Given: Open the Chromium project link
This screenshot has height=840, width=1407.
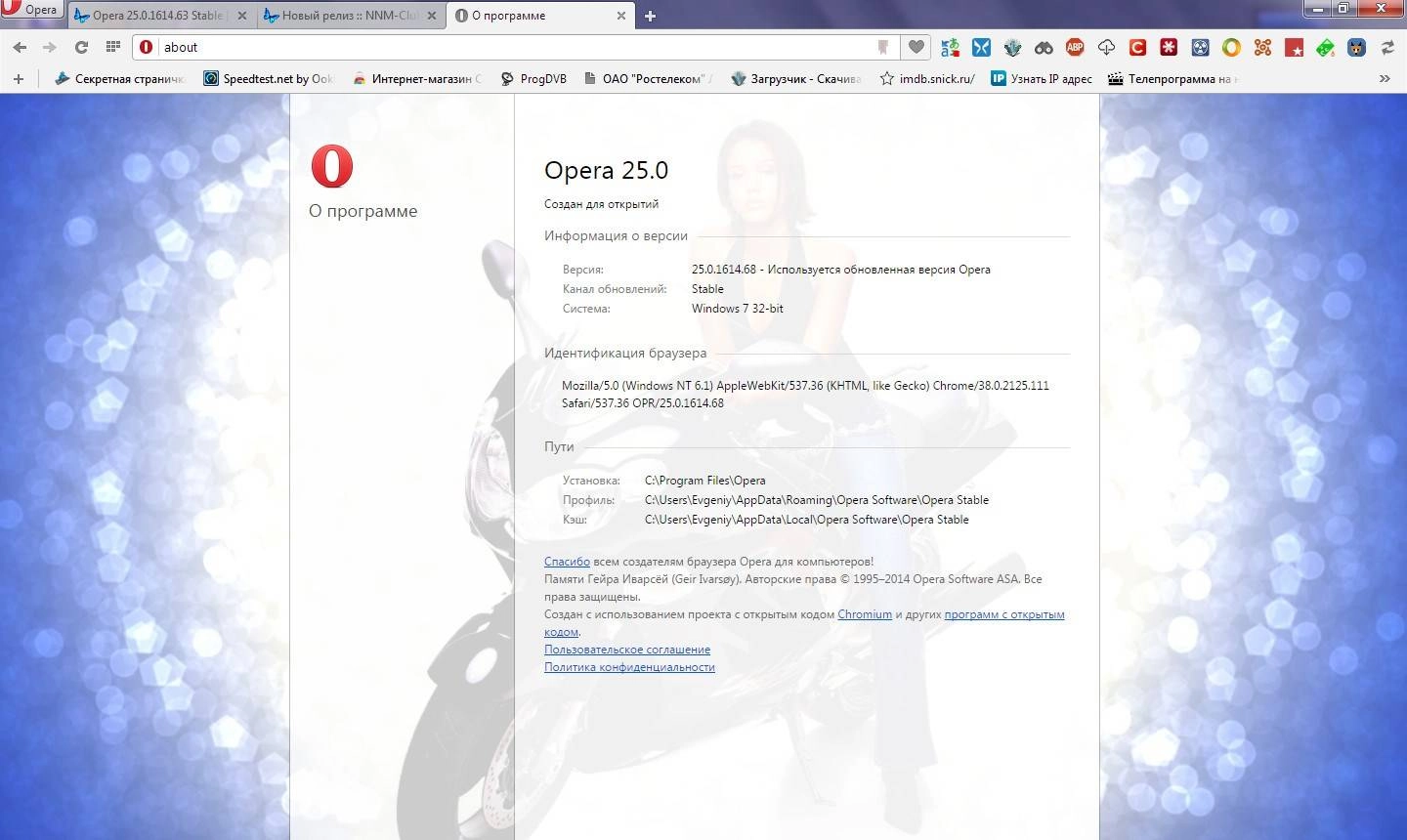Looking at the screenshot, I should pos(865,614).
